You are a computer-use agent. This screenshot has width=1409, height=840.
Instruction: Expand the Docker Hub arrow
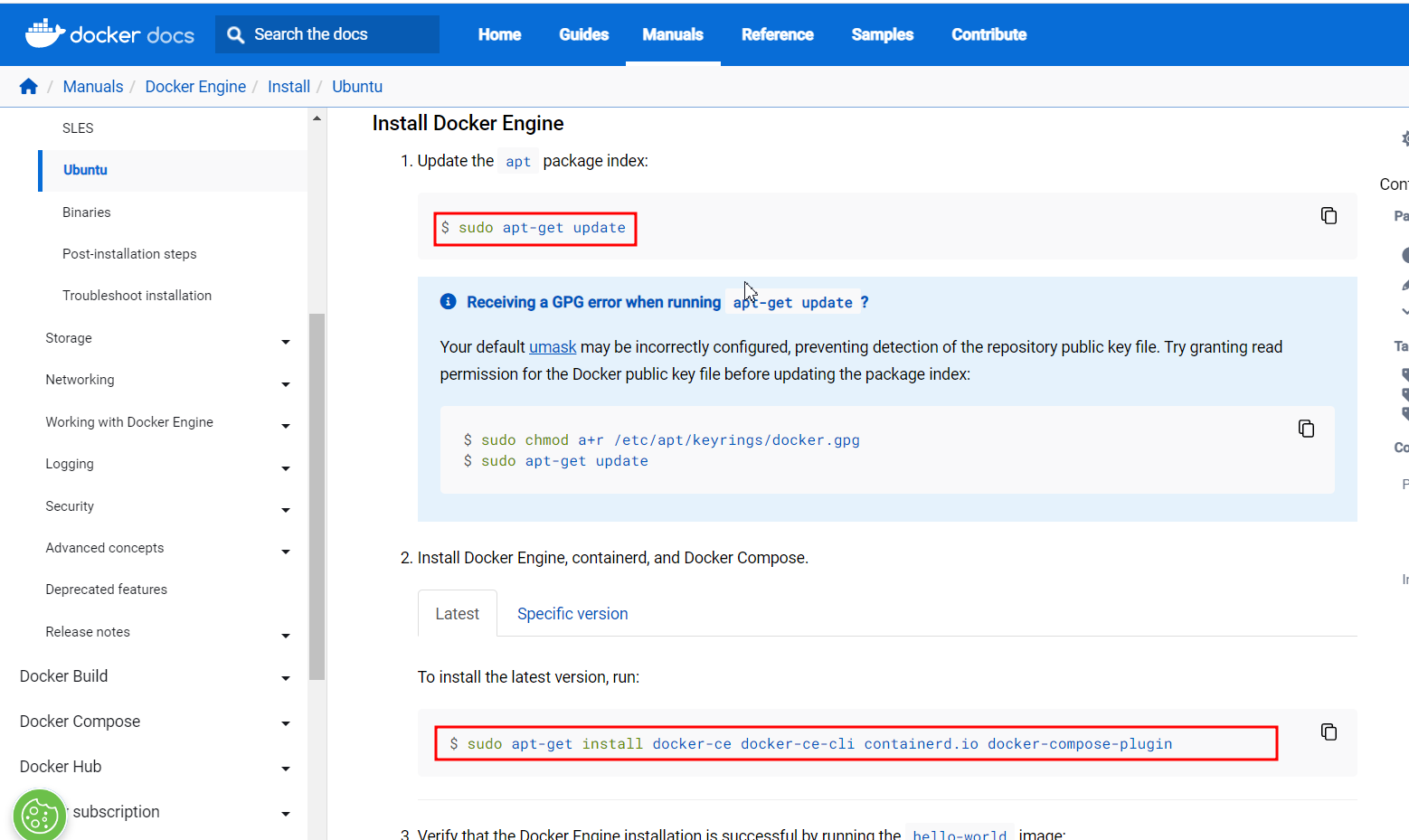(x=286, y=769)
